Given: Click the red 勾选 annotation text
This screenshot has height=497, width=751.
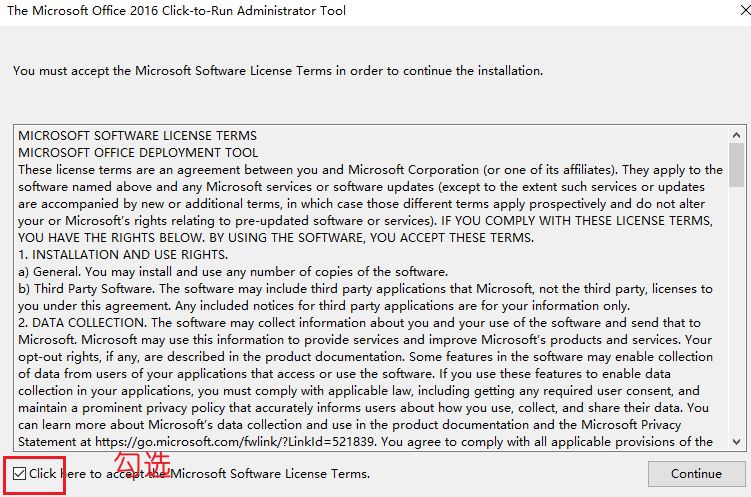Looking at the screenshot, I should coord(142,464).
